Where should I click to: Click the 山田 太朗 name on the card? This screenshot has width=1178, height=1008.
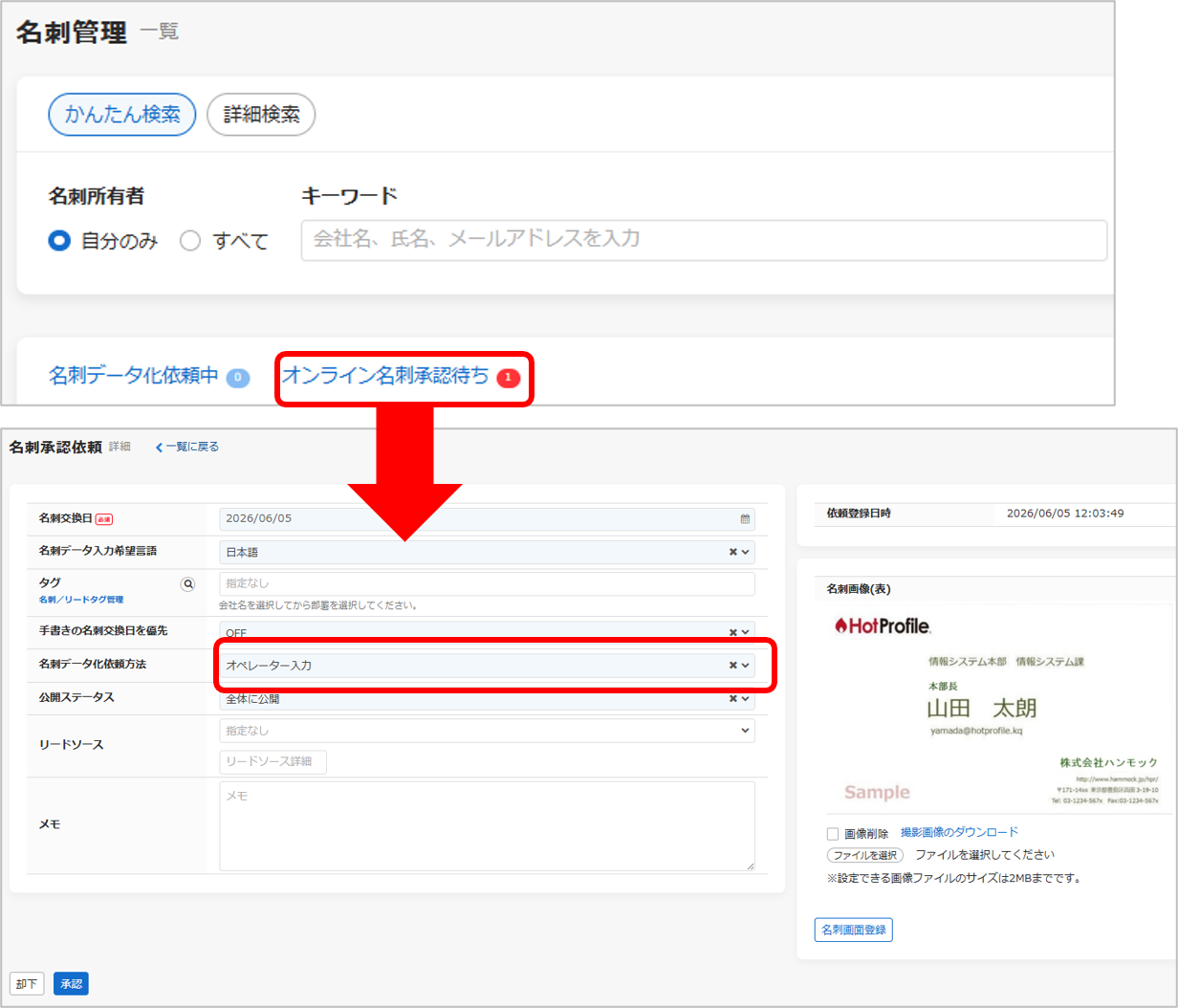982,709
